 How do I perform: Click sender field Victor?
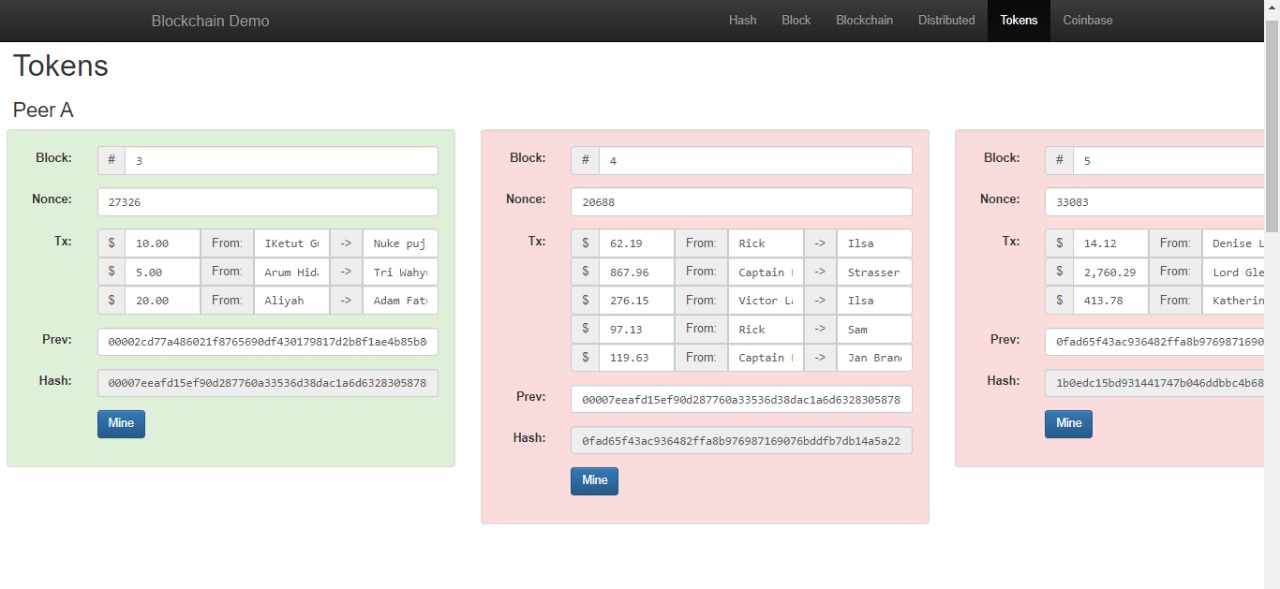click(765, 300)
